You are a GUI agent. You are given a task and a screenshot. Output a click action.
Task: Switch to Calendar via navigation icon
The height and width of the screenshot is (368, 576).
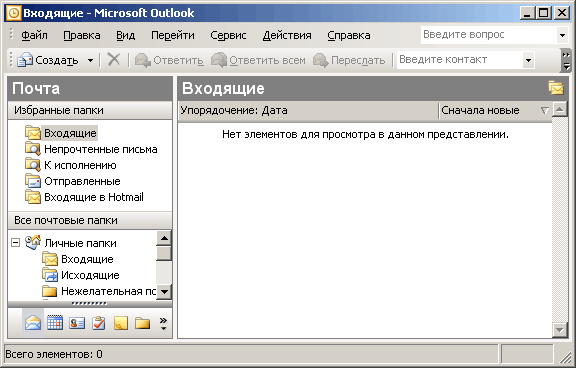click(55, 323)
